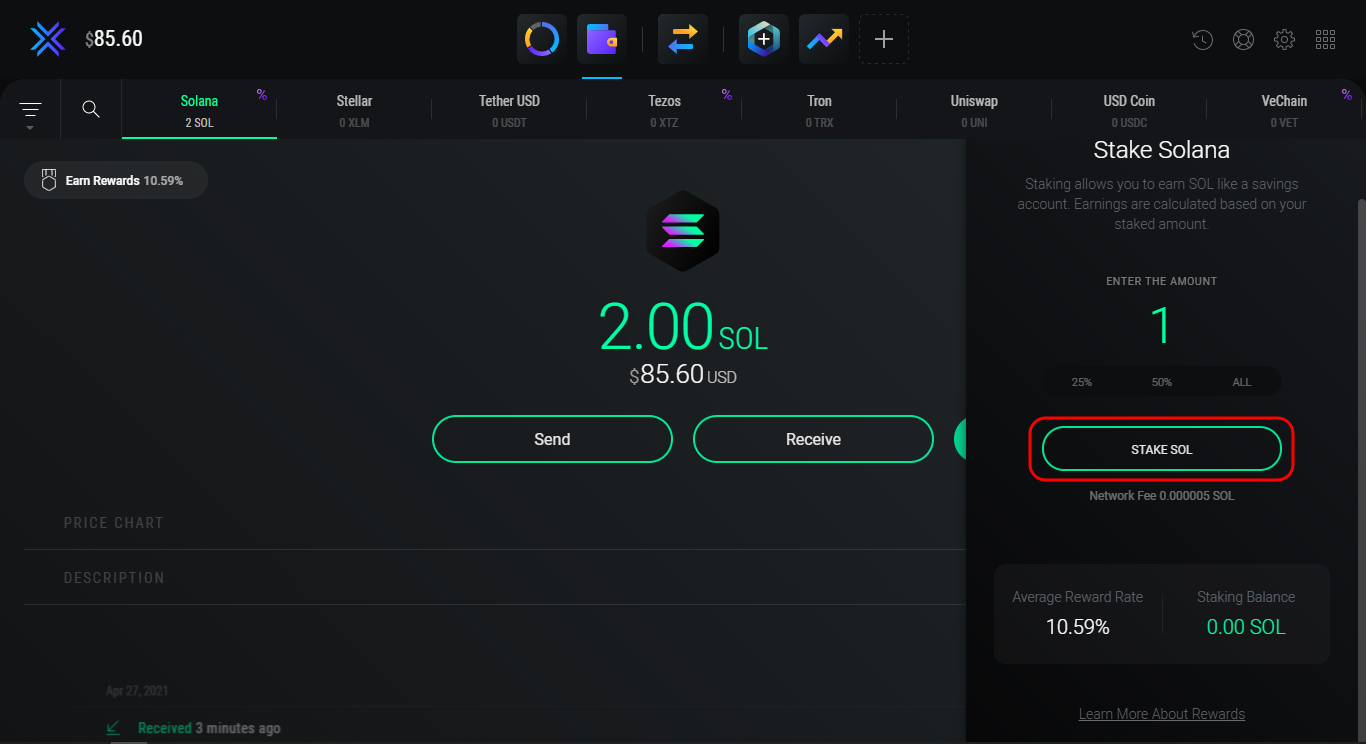Expand the DESCRIPTION section

pos(114,578)
